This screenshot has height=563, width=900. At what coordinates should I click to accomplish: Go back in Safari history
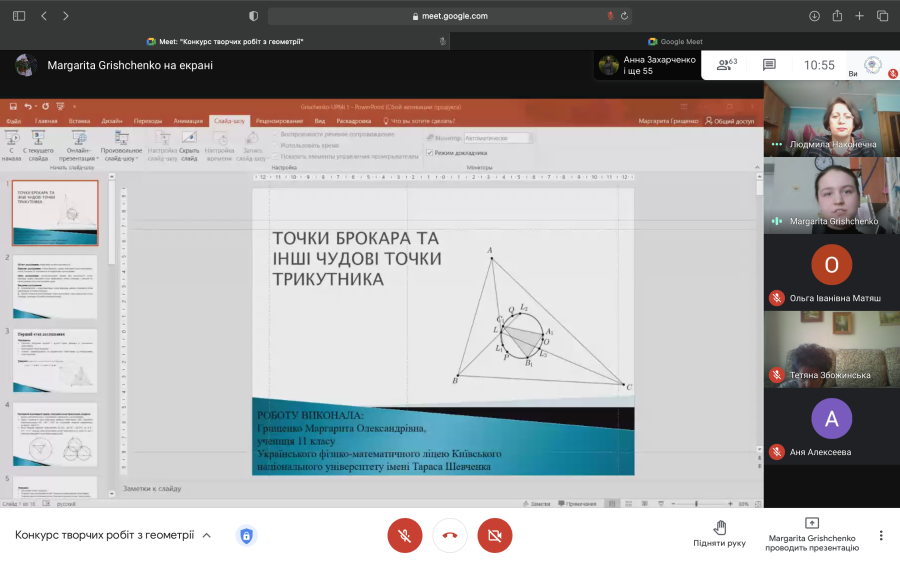click(44, 16)
